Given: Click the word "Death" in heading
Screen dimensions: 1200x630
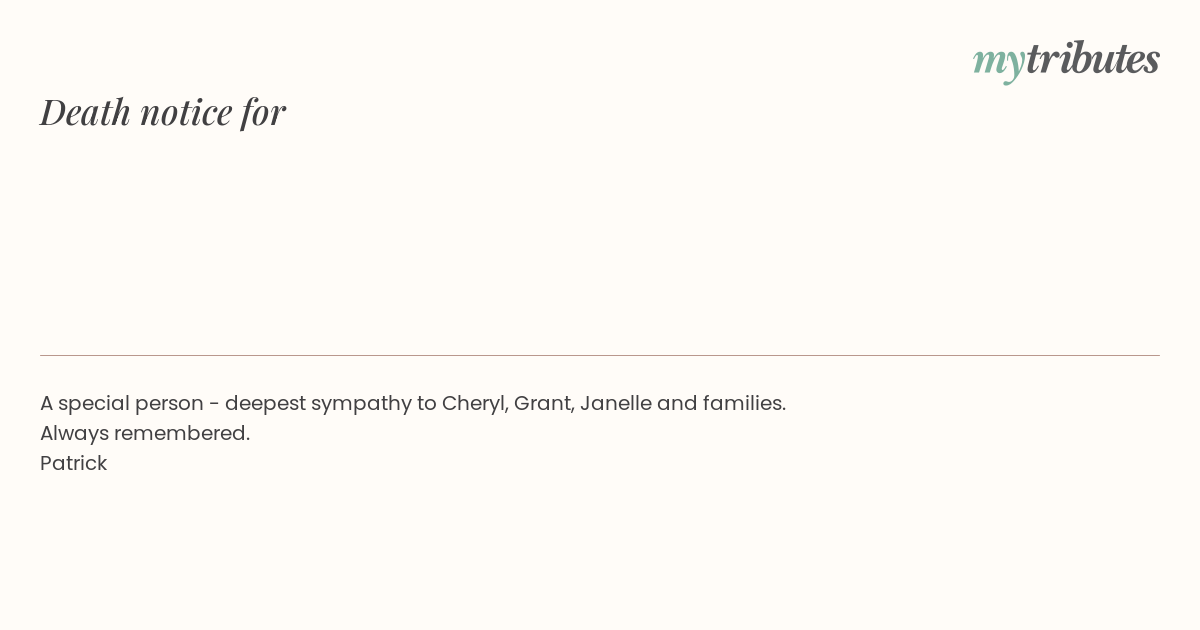Looking at the screenshot, I should [86, 111].
